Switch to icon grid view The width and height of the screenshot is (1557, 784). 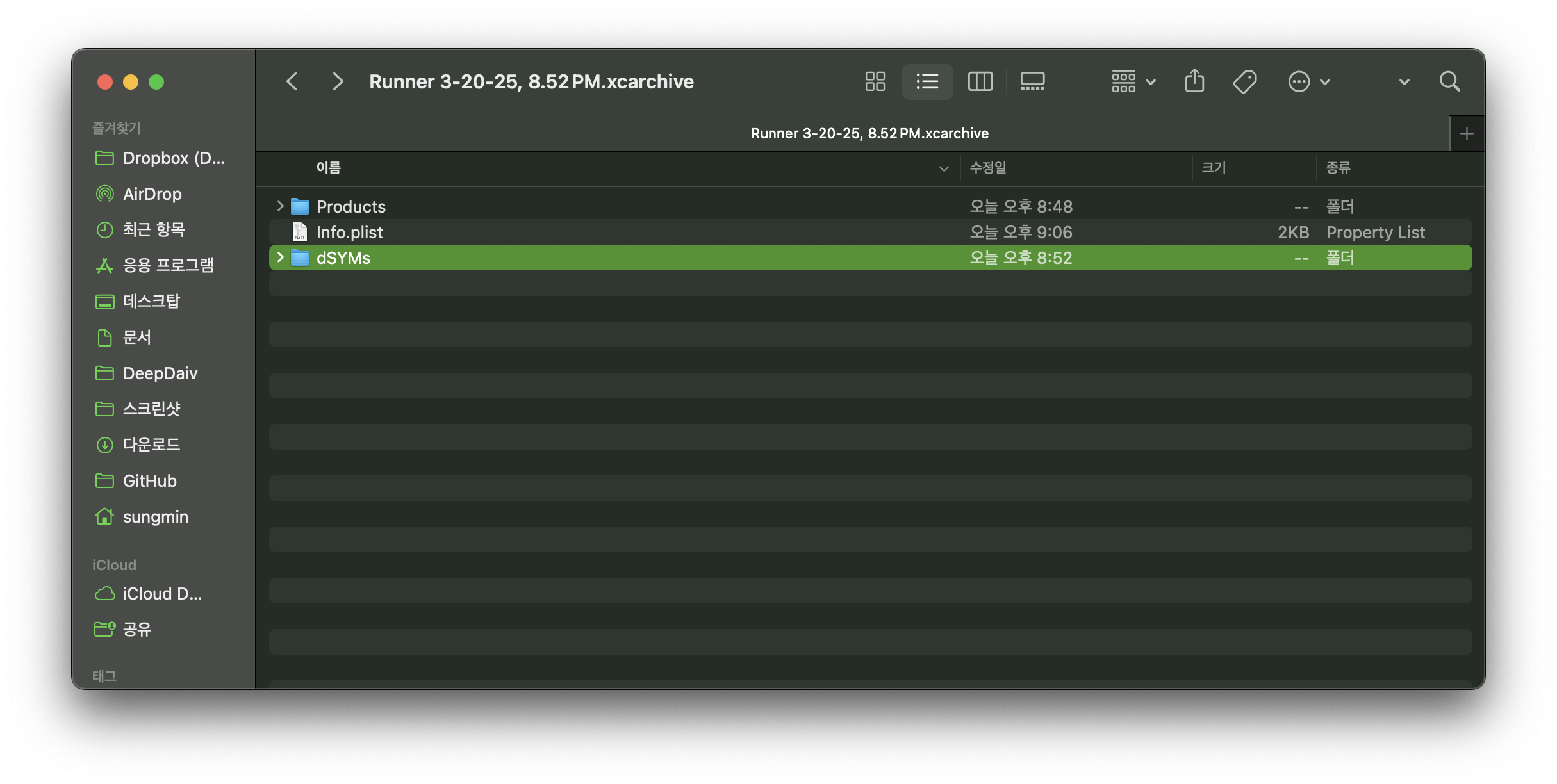click(875, 81)
